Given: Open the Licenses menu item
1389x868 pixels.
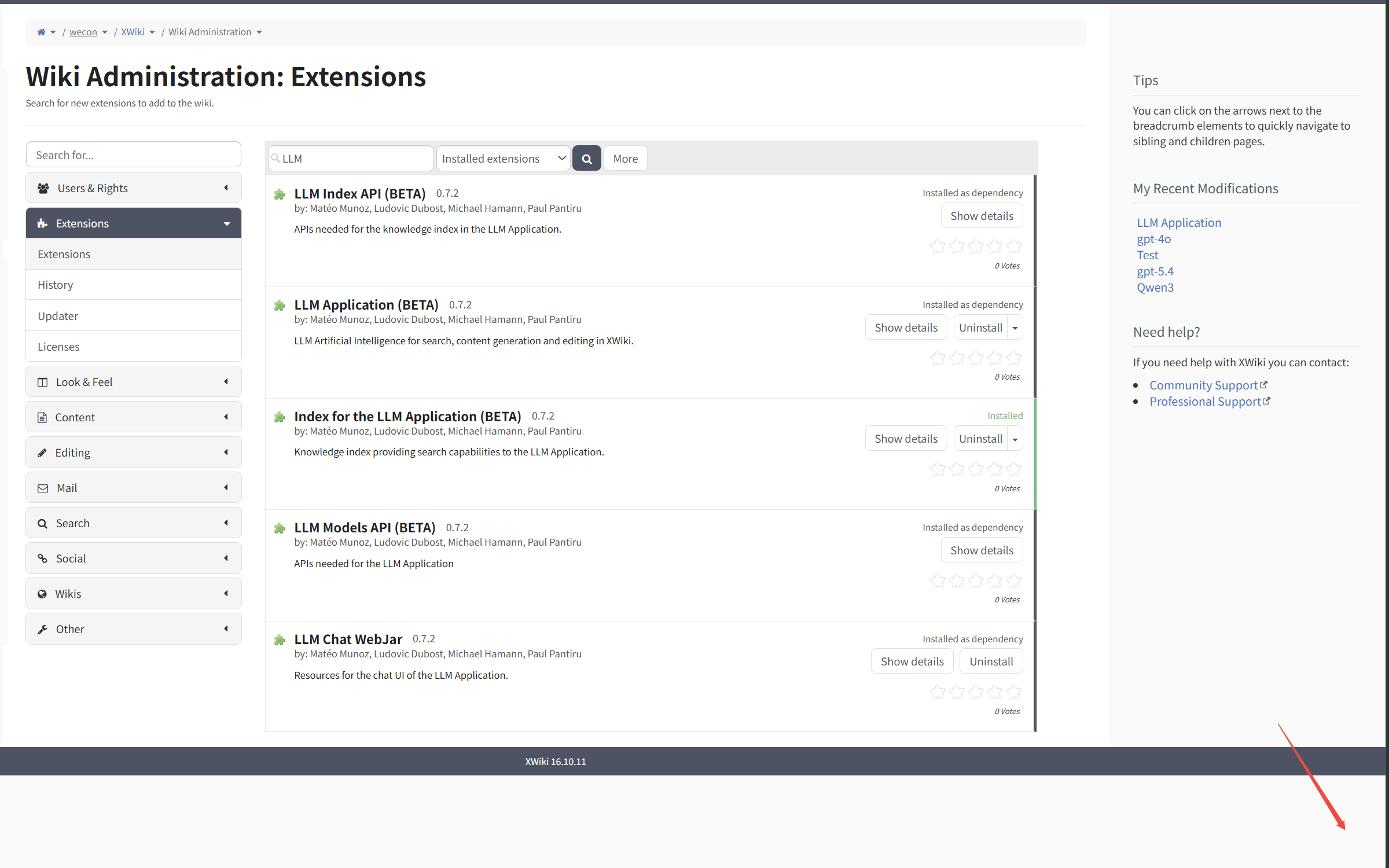Looking at the screenshot, I should [58, 347].
